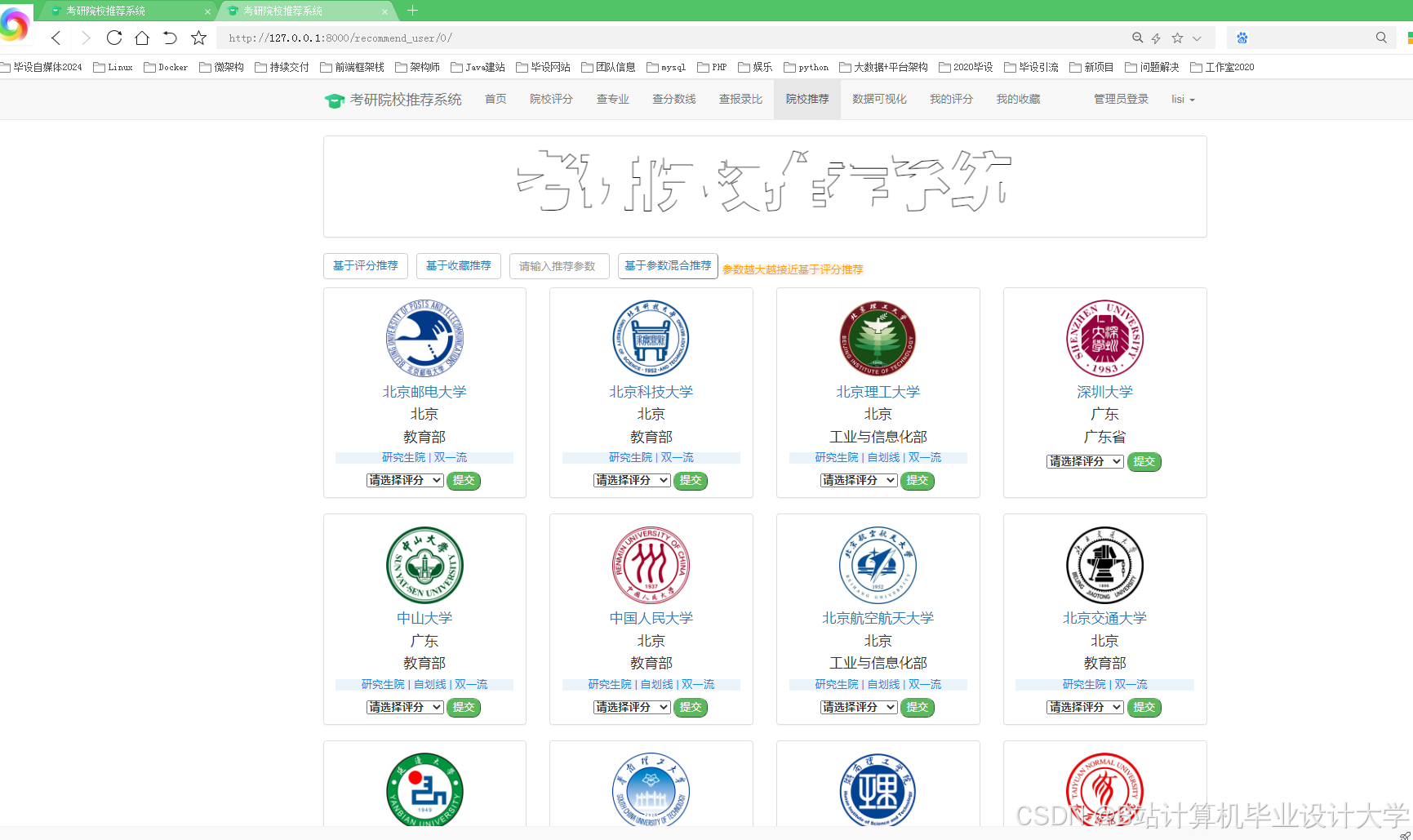Click the green graduation cap site logo

click(x=335, y=100)
